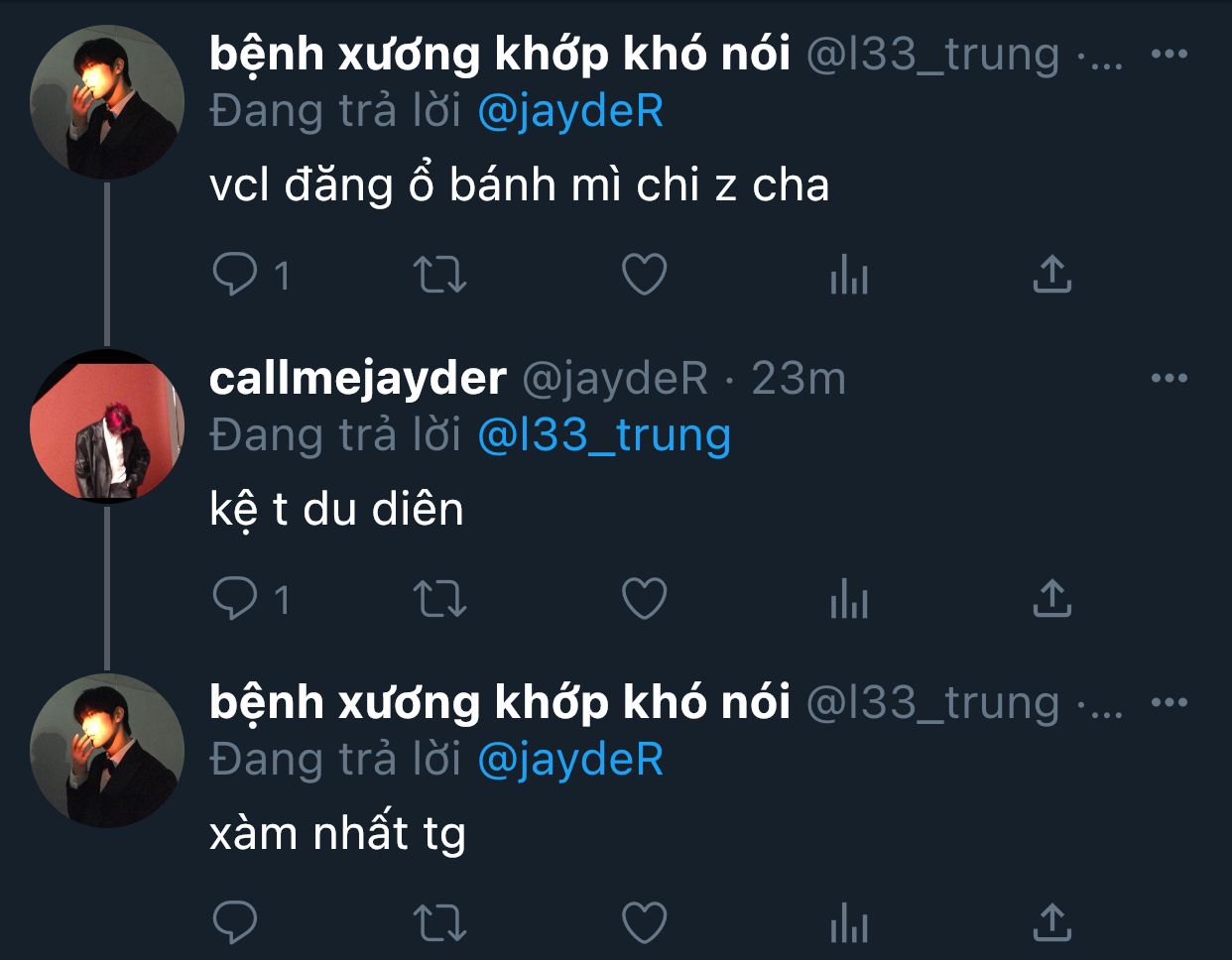Open more options on the 'xàm nhất tg' tweet

point(1170,702)
